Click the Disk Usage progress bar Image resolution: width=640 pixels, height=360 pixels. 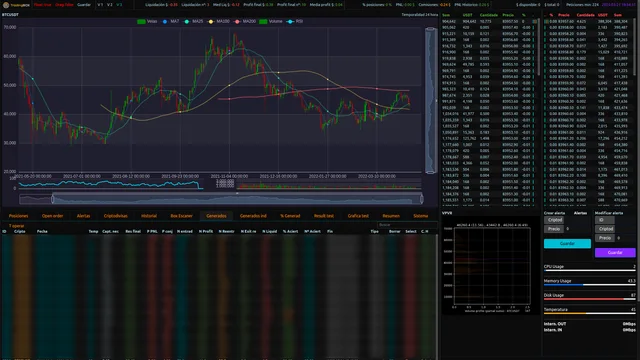click(x=589, y=299)
